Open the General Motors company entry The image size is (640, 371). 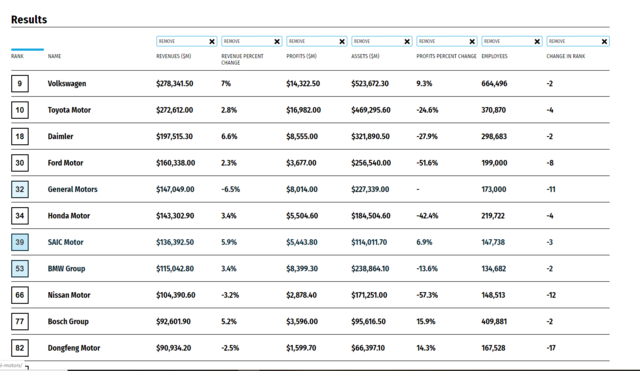click(x=72, y=189)
